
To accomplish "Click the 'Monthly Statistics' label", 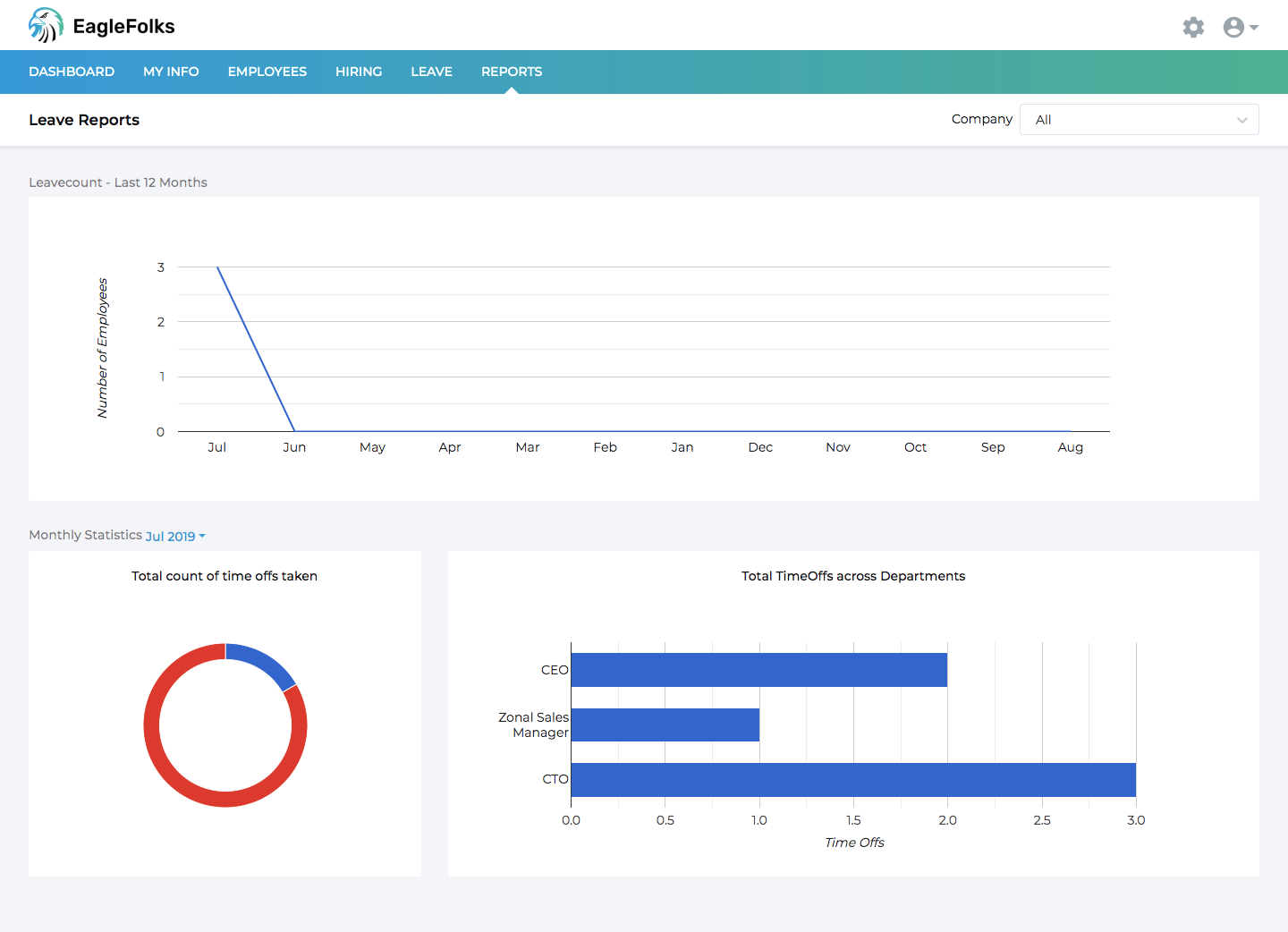I will click(x=86, y=535).
